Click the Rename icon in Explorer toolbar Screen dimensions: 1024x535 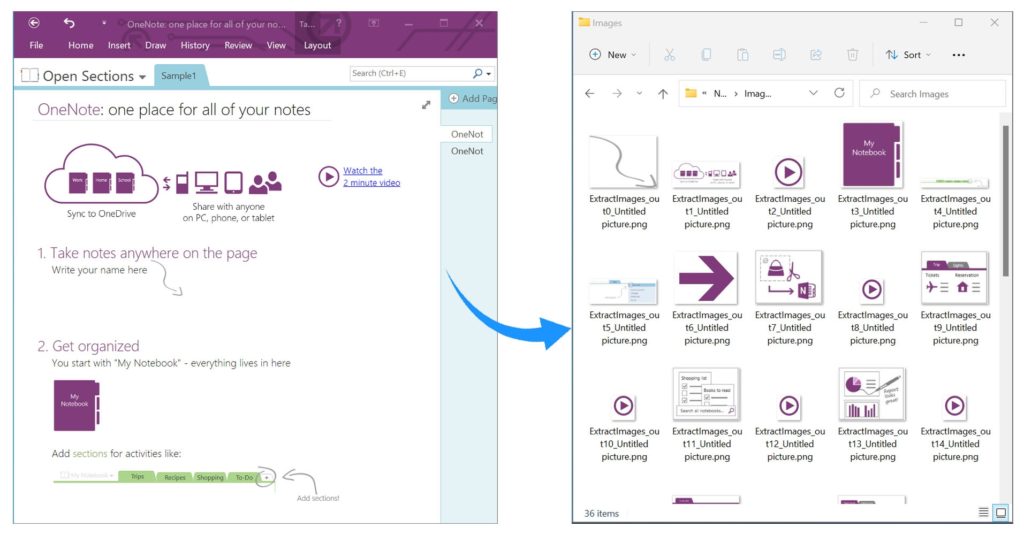pyautogui.click(x=779, y=55)
